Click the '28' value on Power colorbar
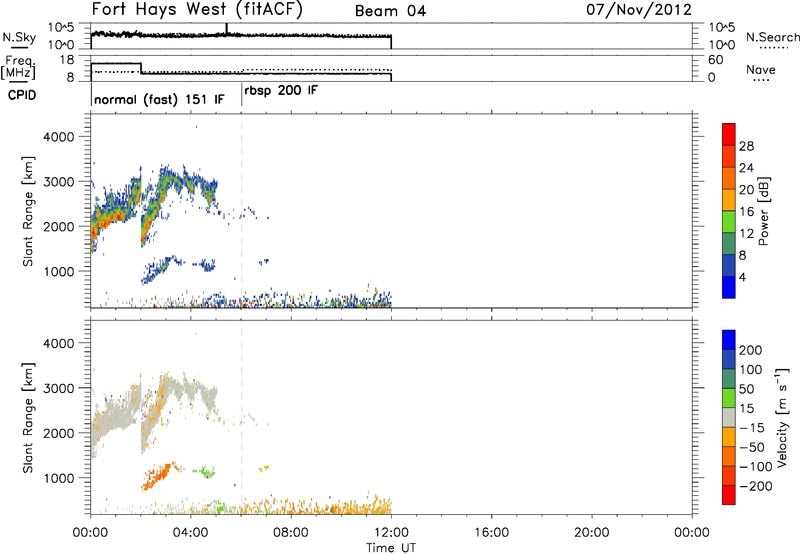This screenshot has height=554, width=800. 746,146
